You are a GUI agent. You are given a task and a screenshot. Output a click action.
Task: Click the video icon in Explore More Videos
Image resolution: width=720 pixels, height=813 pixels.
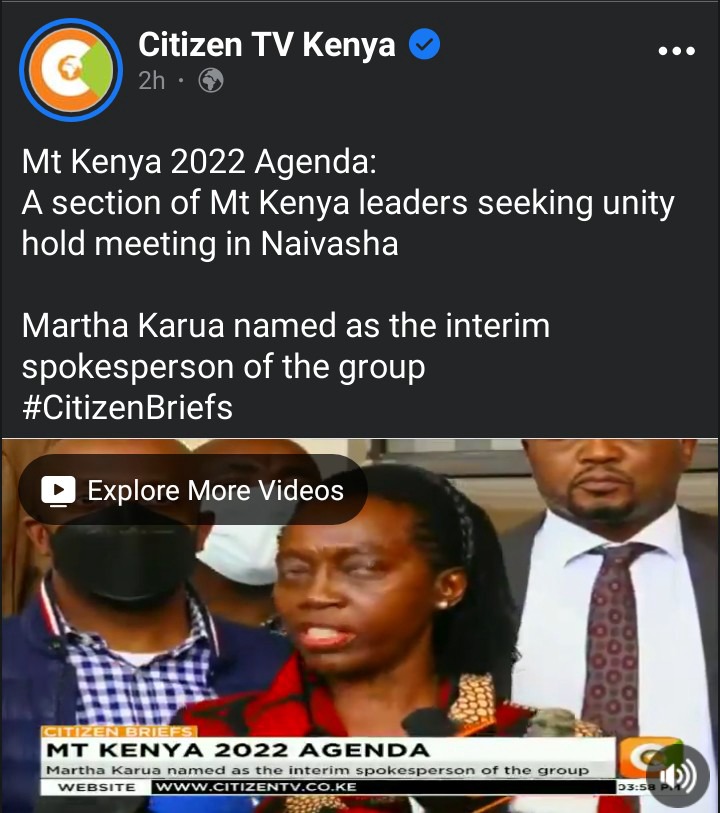point(58,490)
